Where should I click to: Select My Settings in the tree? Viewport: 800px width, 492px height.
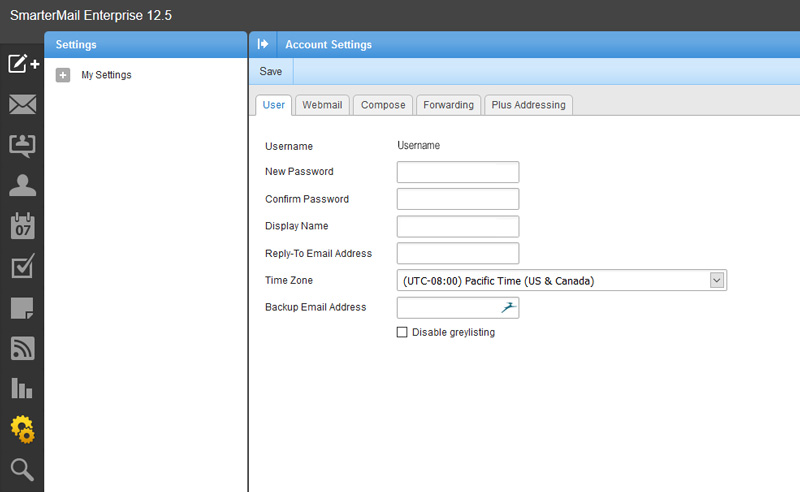106,75
